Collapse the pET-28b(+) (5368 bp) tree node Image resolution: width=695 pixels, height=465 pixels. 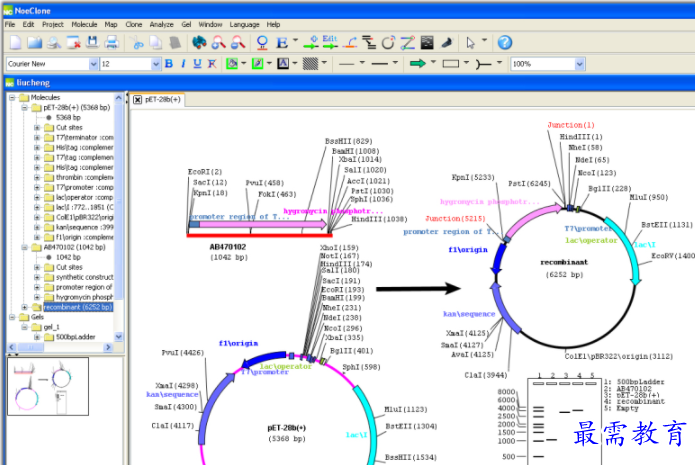pos(25,108)
